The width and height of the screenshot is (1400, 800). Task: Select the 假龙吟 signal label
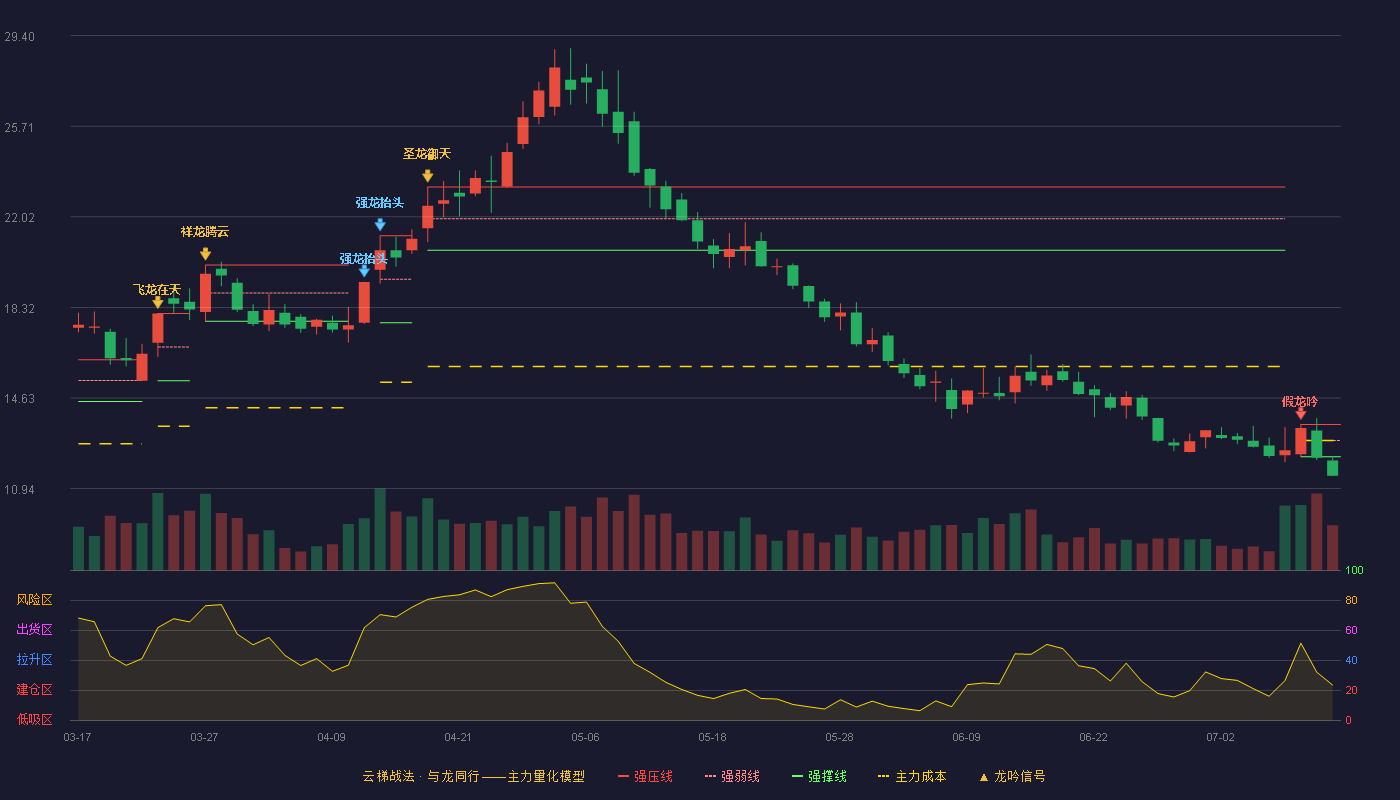point(1300,402)
